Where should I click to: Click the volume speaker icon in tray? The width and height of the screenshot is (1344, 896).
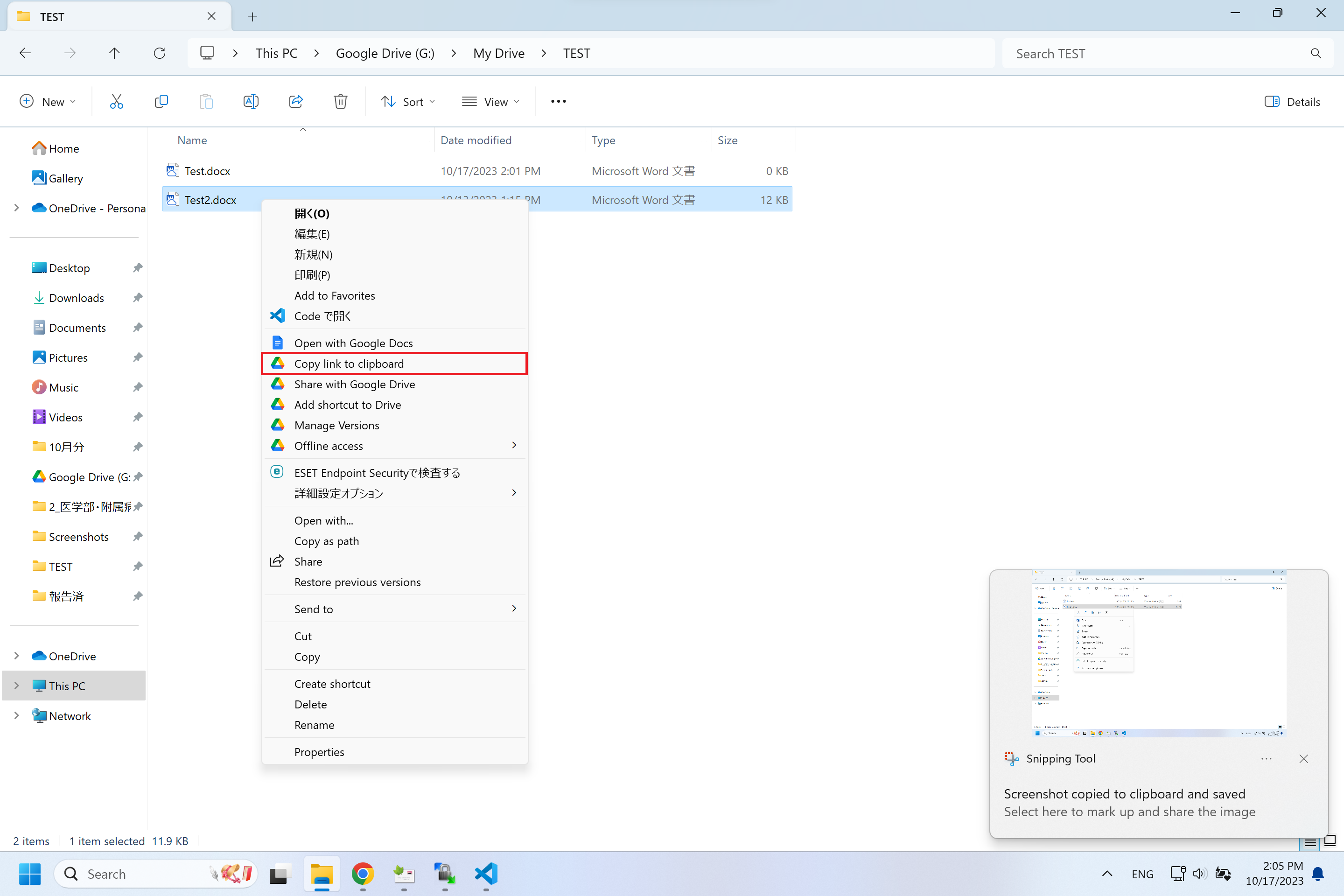click(x=1199, y=874)
